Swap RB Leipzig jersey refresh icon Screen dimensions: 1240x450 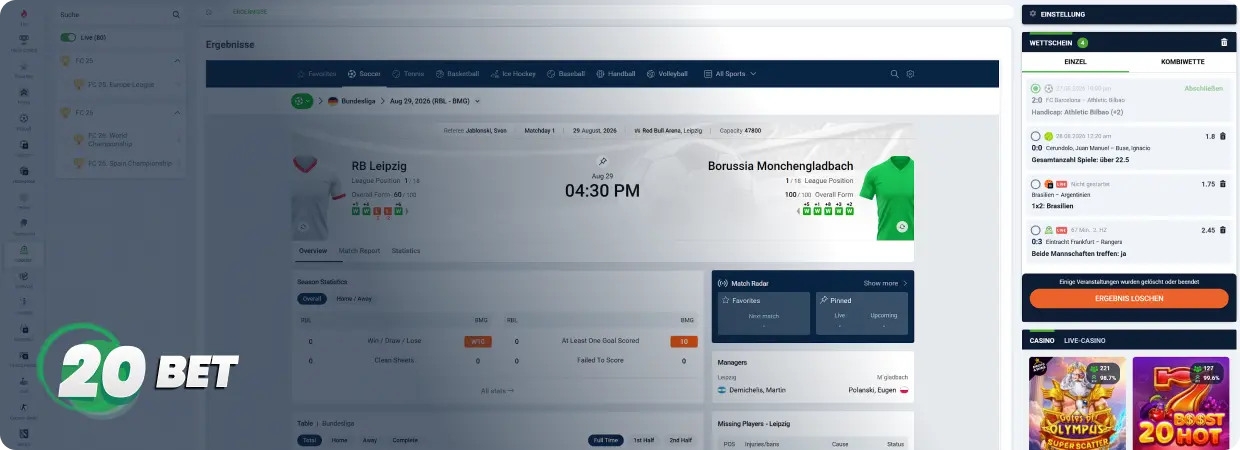tap(304, 227)
